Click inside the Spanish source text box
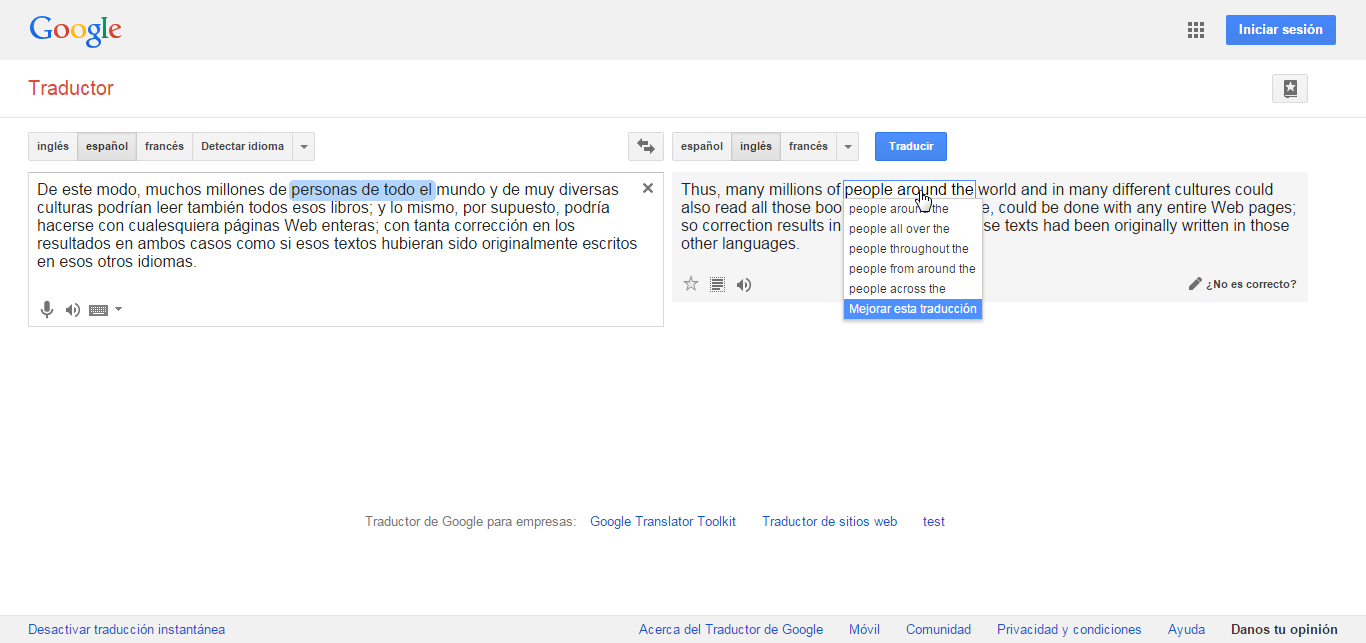The width and height of the screenshot is (1366, 643). (x=346, y=249)
